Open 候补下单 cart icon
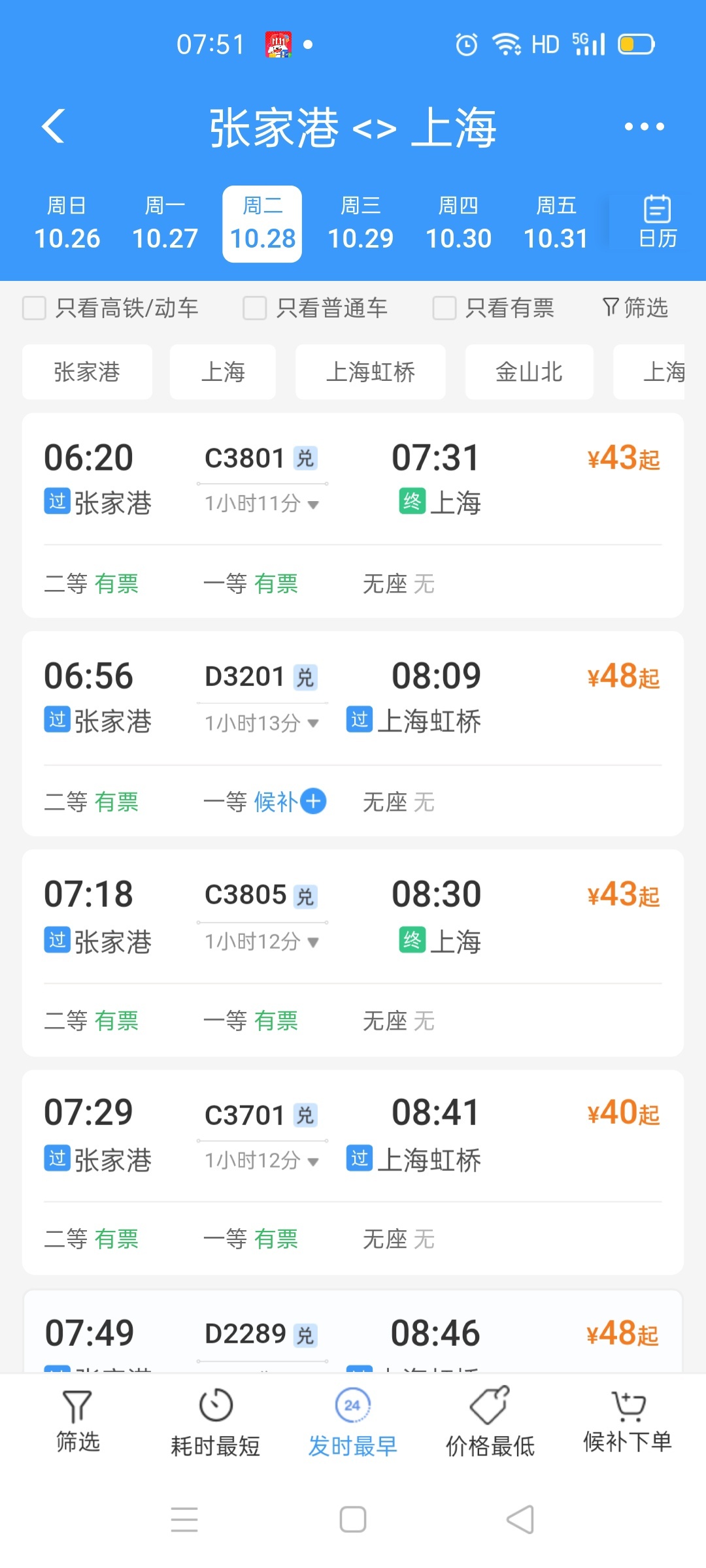Screen dimensions: 706x1568 pyautogui.click(x=628, y=1406)
